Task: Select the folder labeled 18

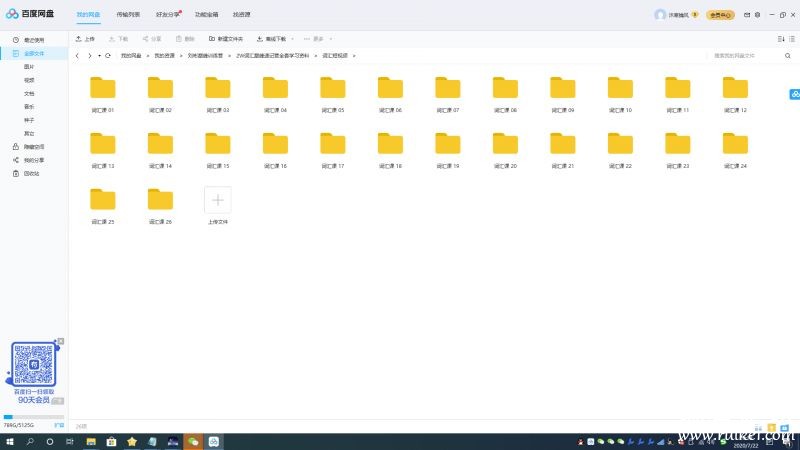Action: (x=390, y=151)
